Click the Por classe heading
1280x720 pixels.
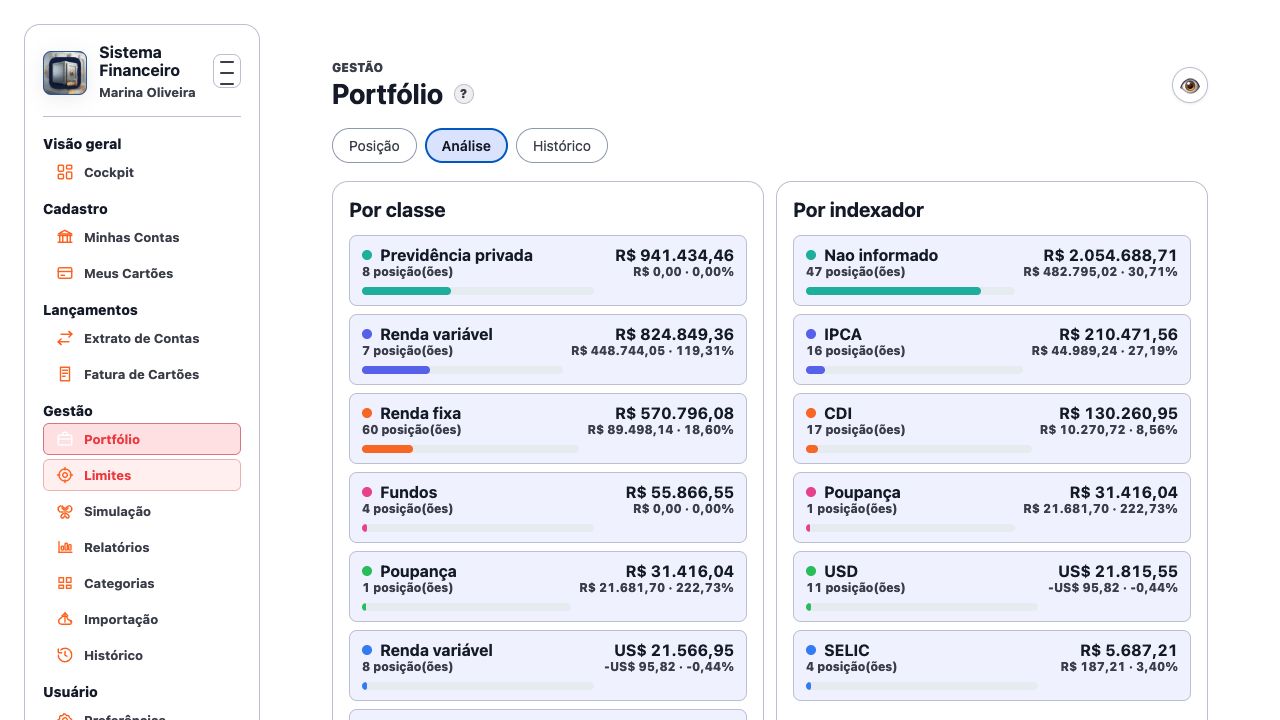click(x=397, y=210)
